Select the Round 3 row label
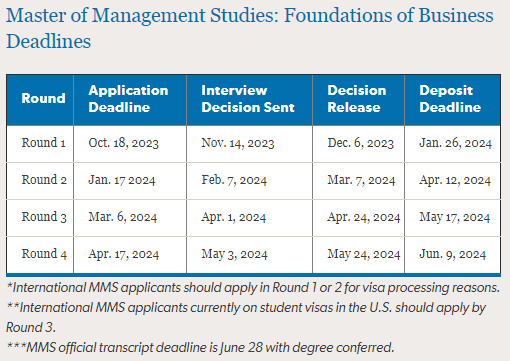 pos(44,217)
